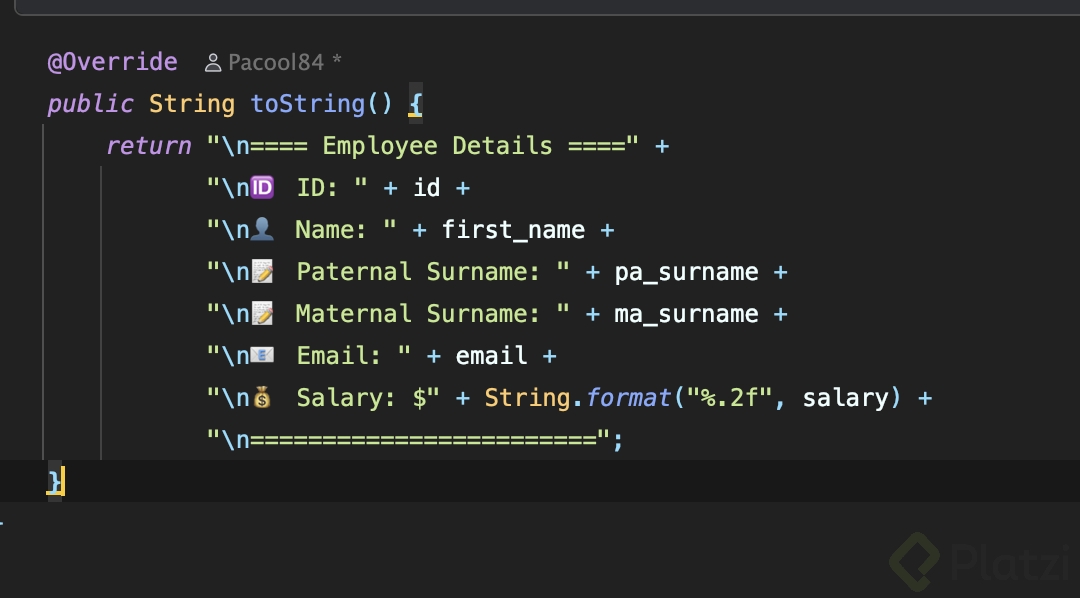Click the pa_surname variable
This screenshot has height=598, width=1080.
[686, 272]
